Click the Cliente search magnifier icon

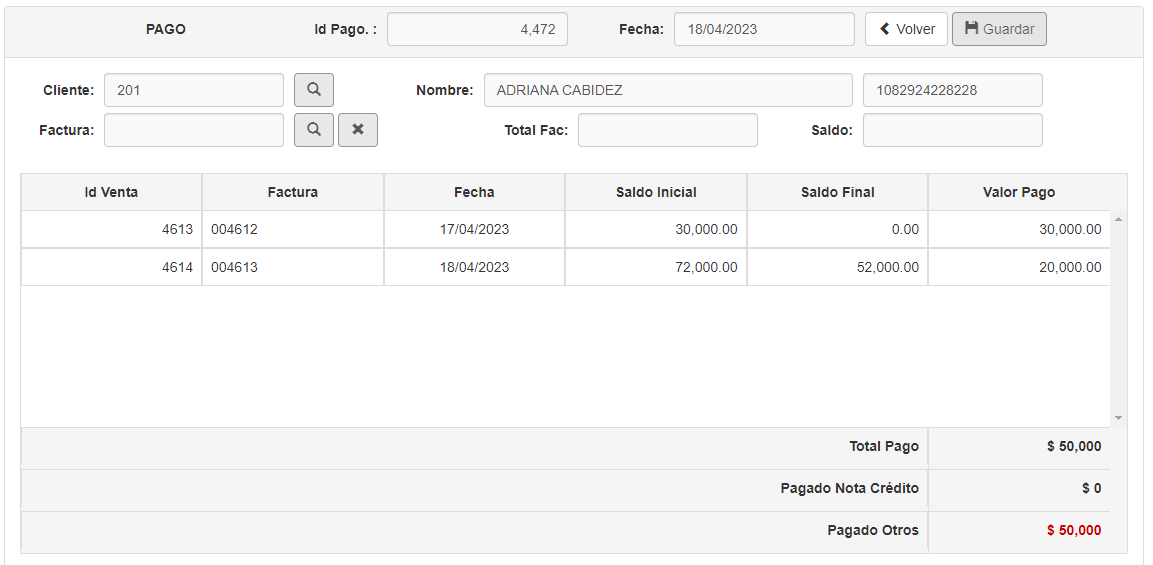[313, 90]
